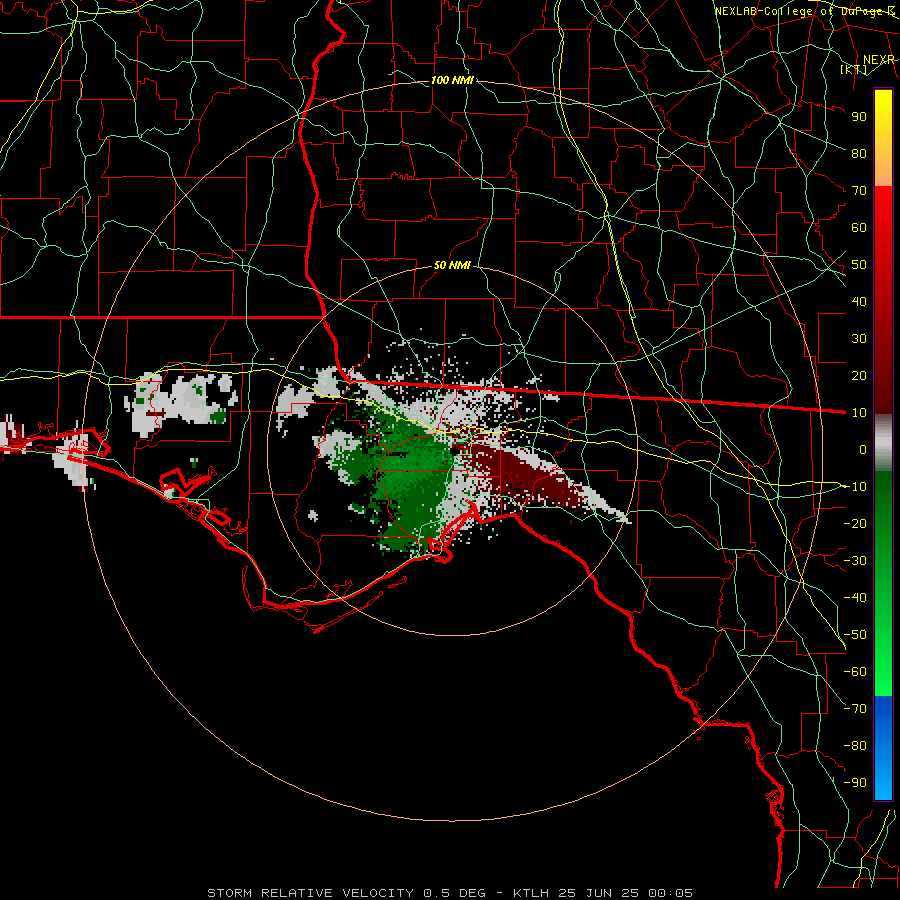Click the -20 scale label
The height and width of the screenshot is (900, 900).
click(855, 523)
